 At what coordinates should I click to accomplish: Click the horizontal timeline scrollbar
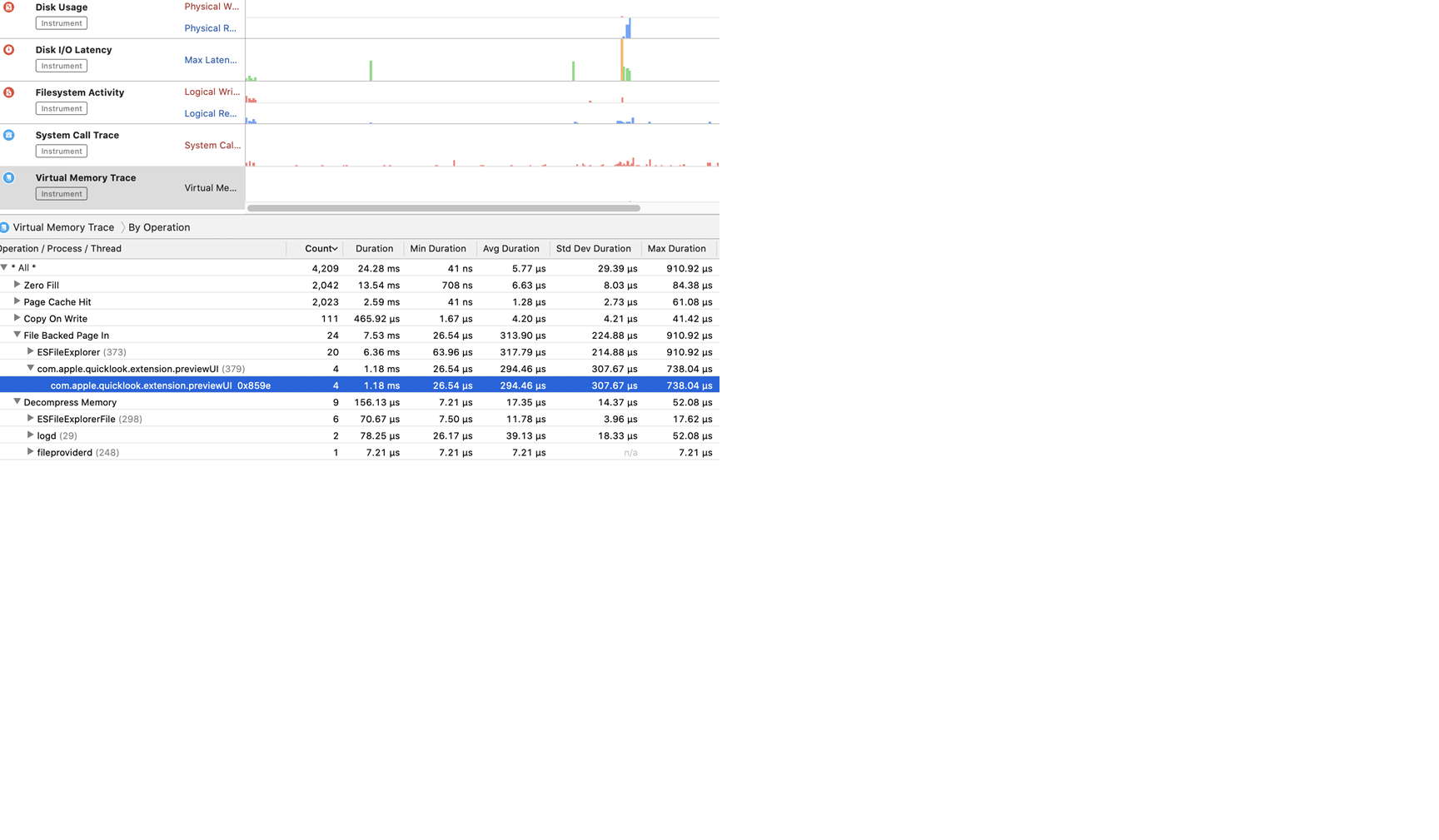[443, 208]
